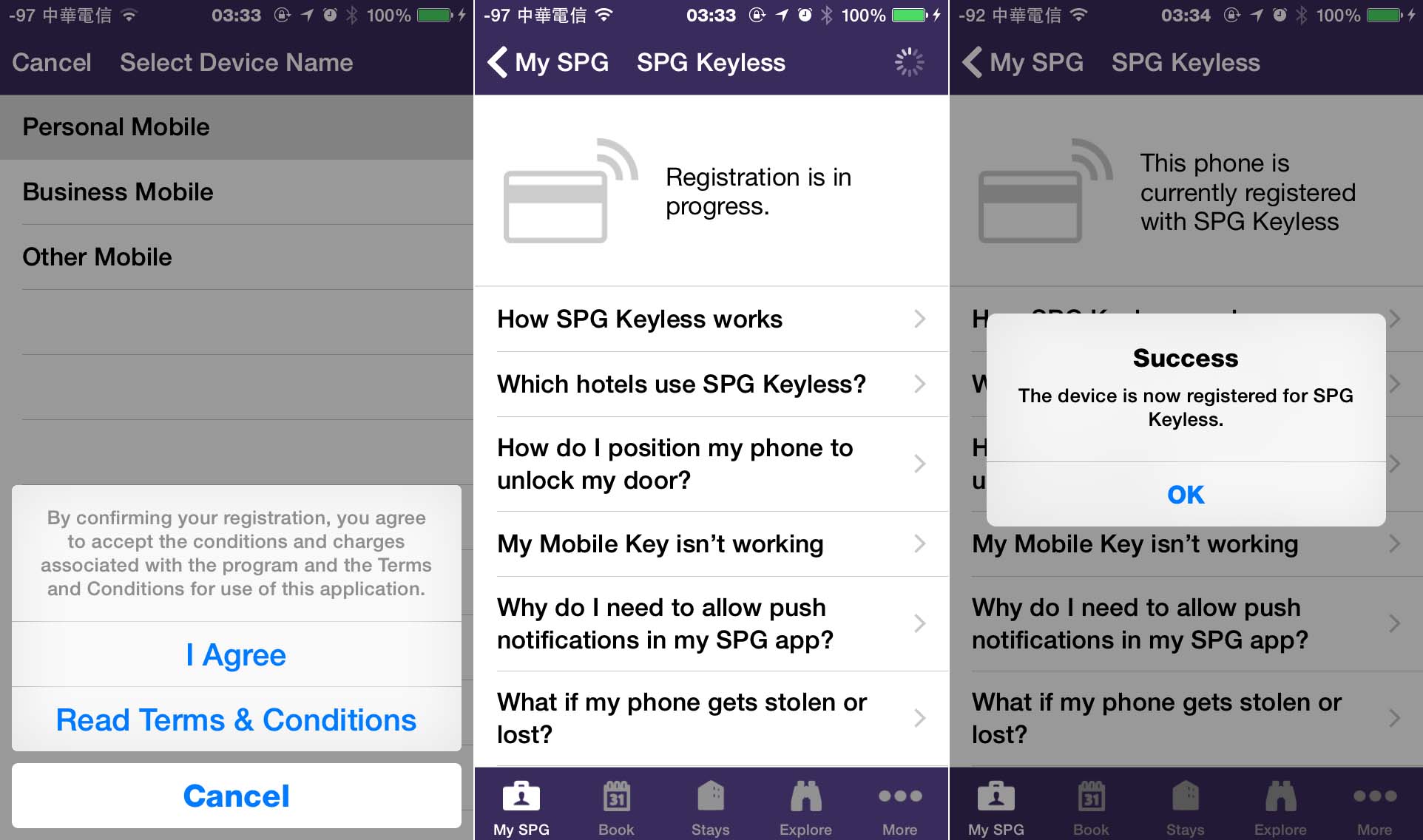Viewport: 1423px width, 840px height.
Task: Switch to My SPG tab in right screen
Action: [x=996, y=806]
